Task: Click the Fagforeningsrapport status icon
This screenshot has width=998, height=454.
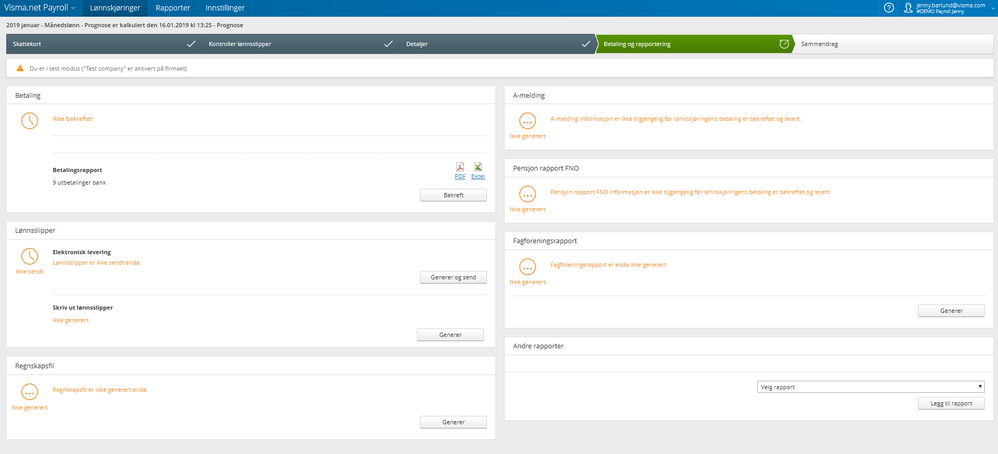Action: 528,267
